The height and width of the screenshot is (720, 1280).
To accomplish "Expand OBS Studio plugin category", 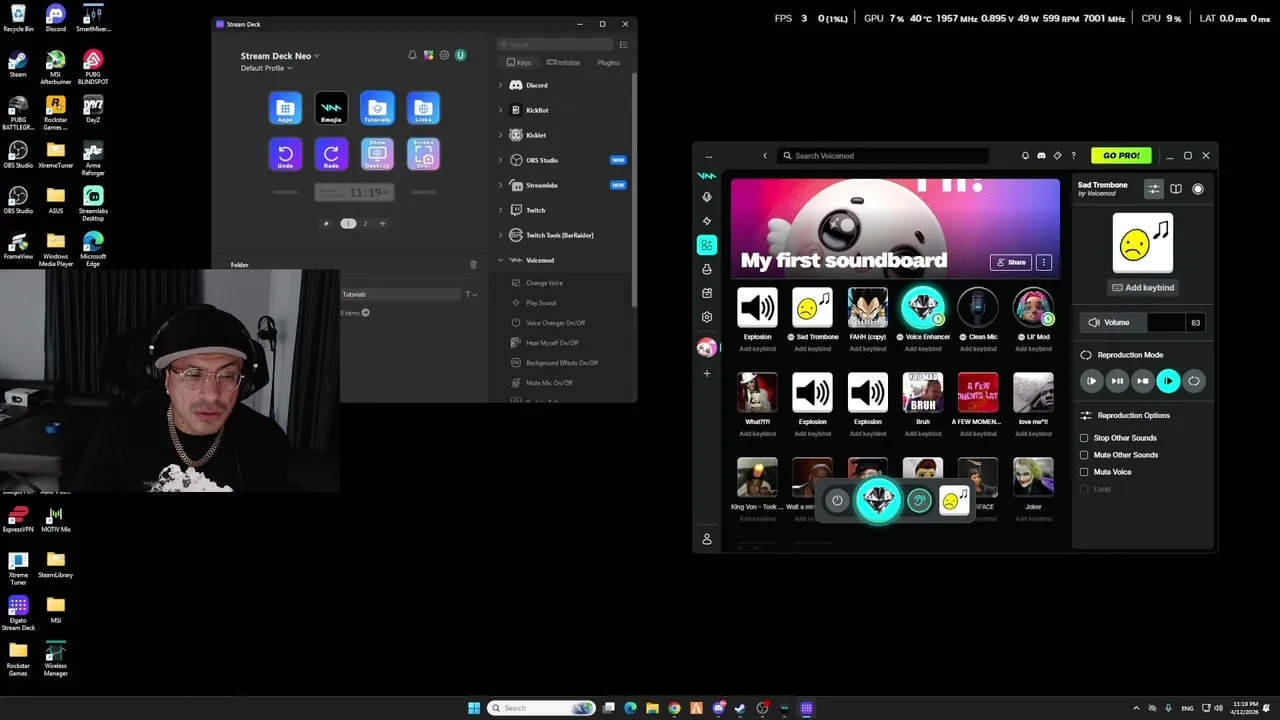I will (500, 160).
